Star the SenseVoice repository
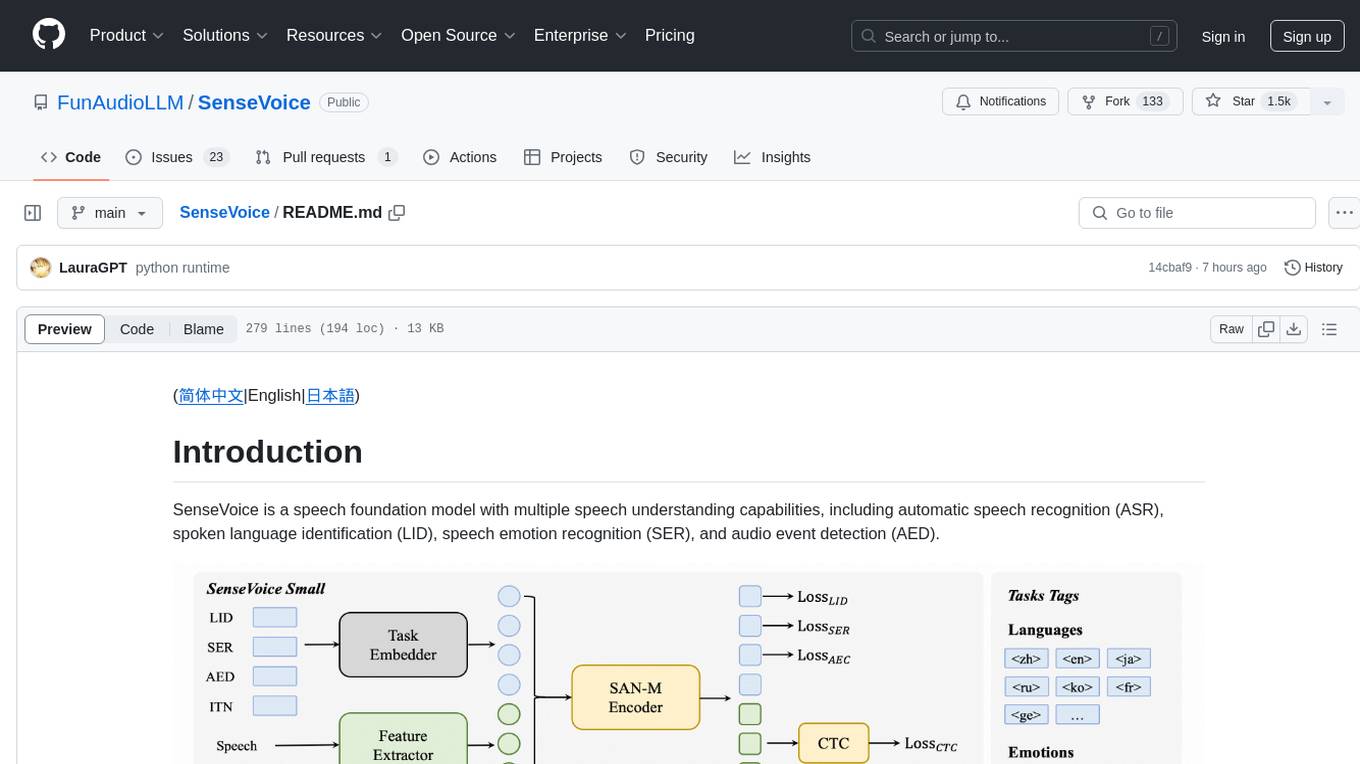 coord(1250,101)
